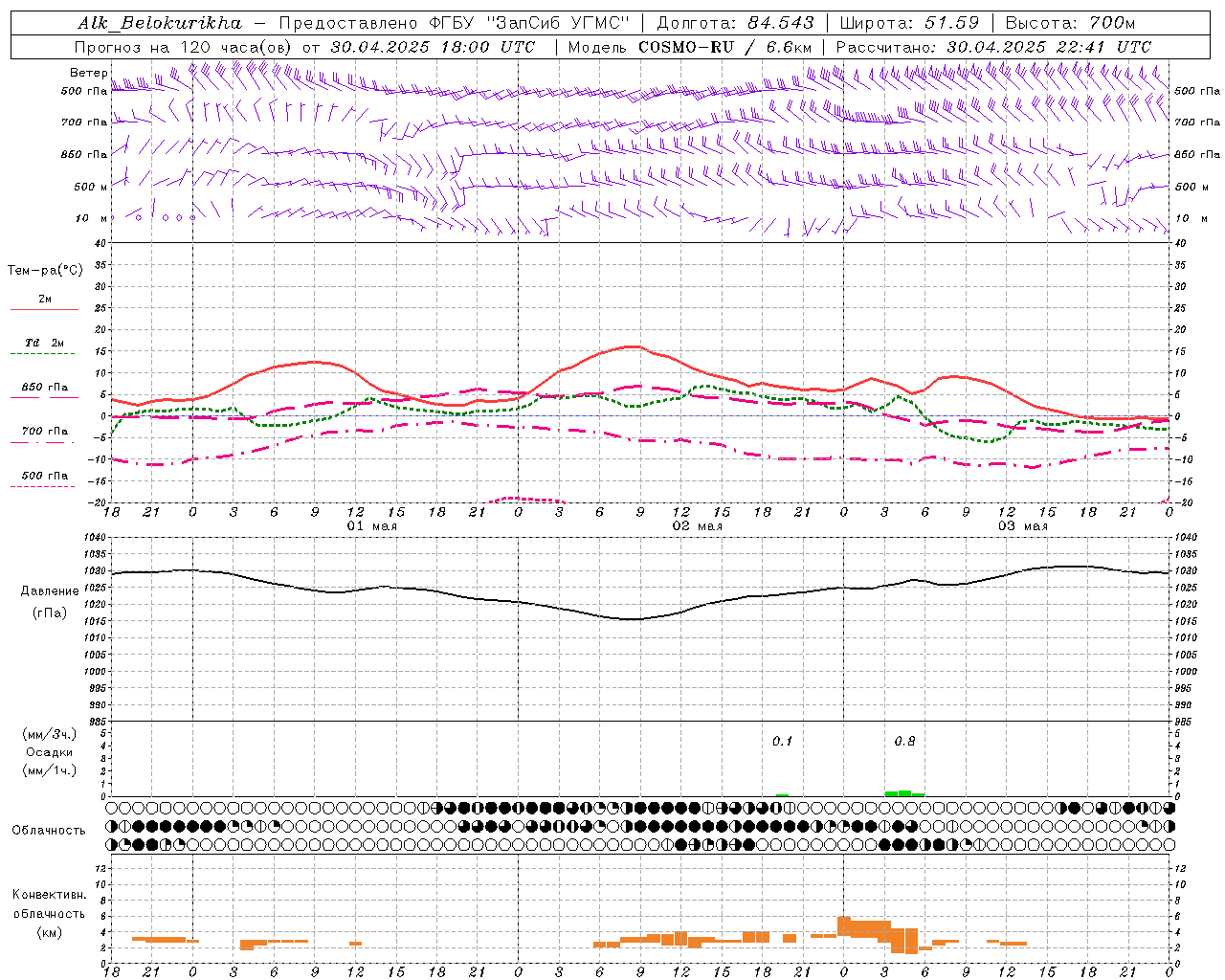Click the Облачность panel label

(49, 830)
